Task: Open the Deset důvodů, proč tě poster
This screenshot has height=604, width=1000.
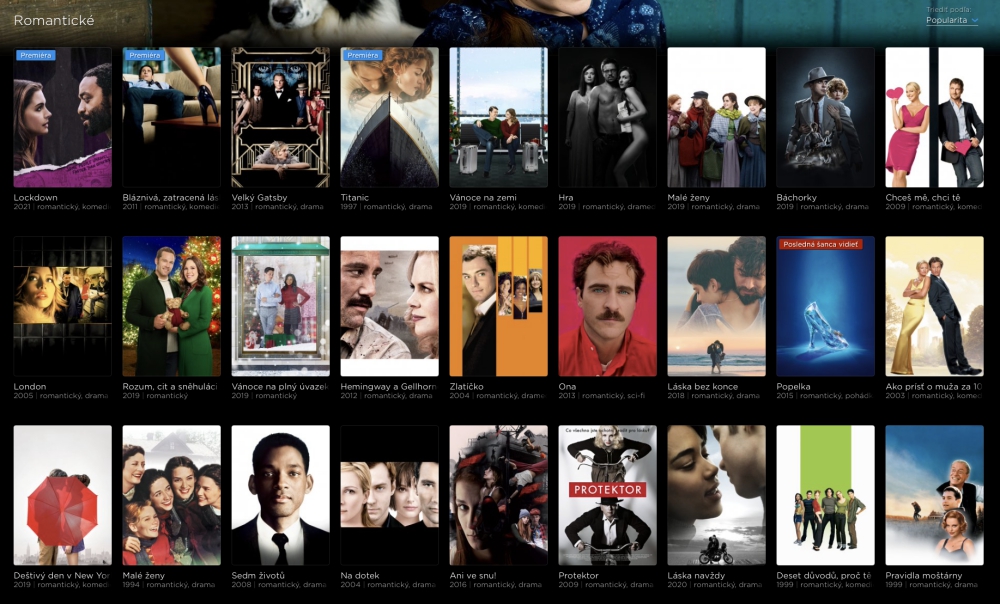Action: [x=826, y=496]
